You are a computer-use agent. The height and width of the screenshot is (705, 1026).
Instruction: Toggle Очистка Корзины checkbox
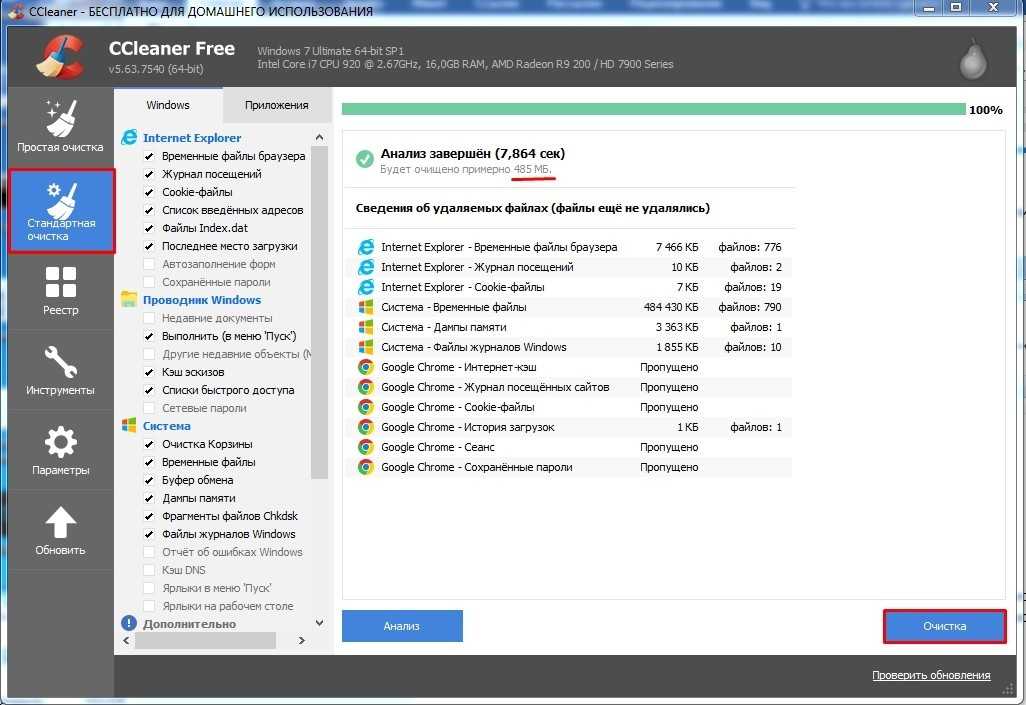point(149,445)
